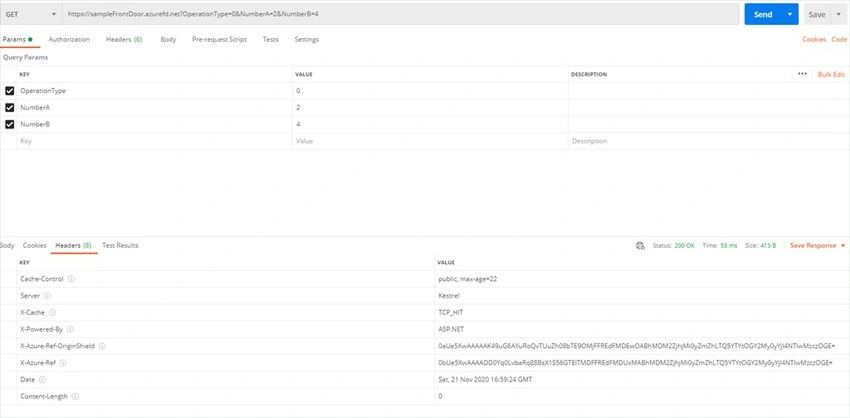
Task: Select the 'public, max-age=22' value
Action: click(468, 279)
